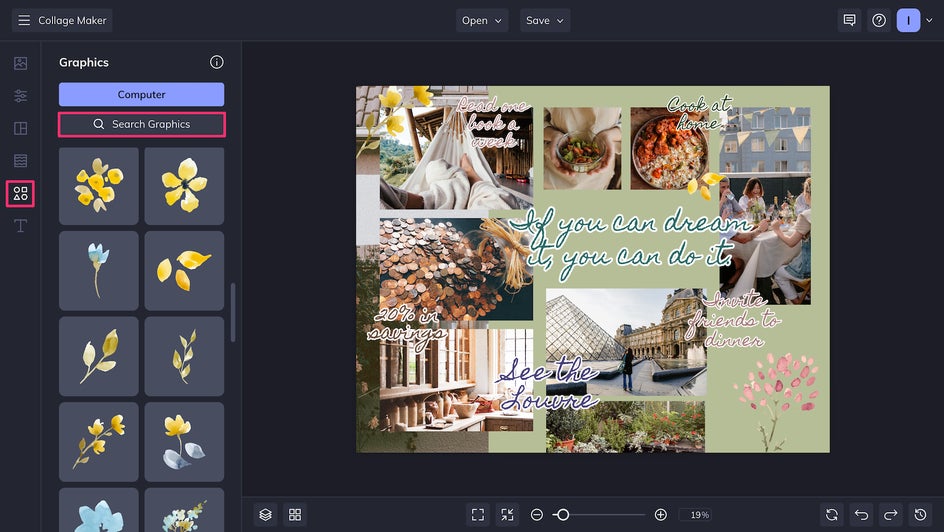Select the 'Invite friends to dinner' text

pos(734,319)
